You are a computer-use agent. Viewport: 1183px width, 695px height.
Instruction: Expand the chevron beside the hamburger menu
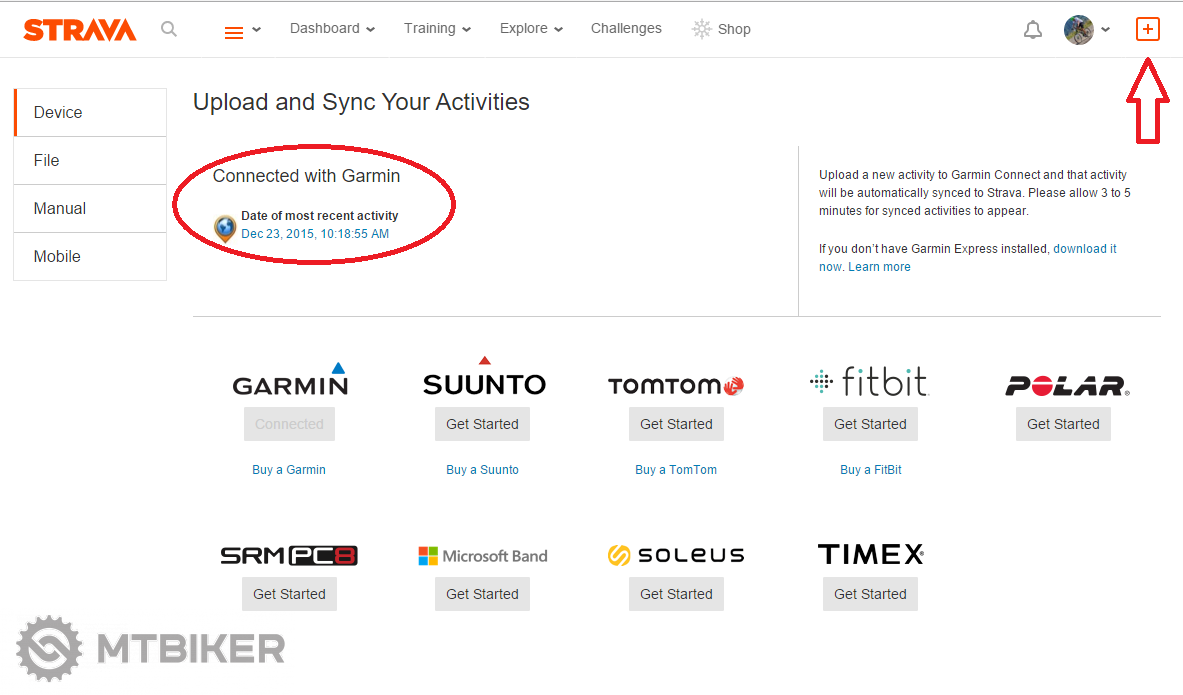click(257, 30)
